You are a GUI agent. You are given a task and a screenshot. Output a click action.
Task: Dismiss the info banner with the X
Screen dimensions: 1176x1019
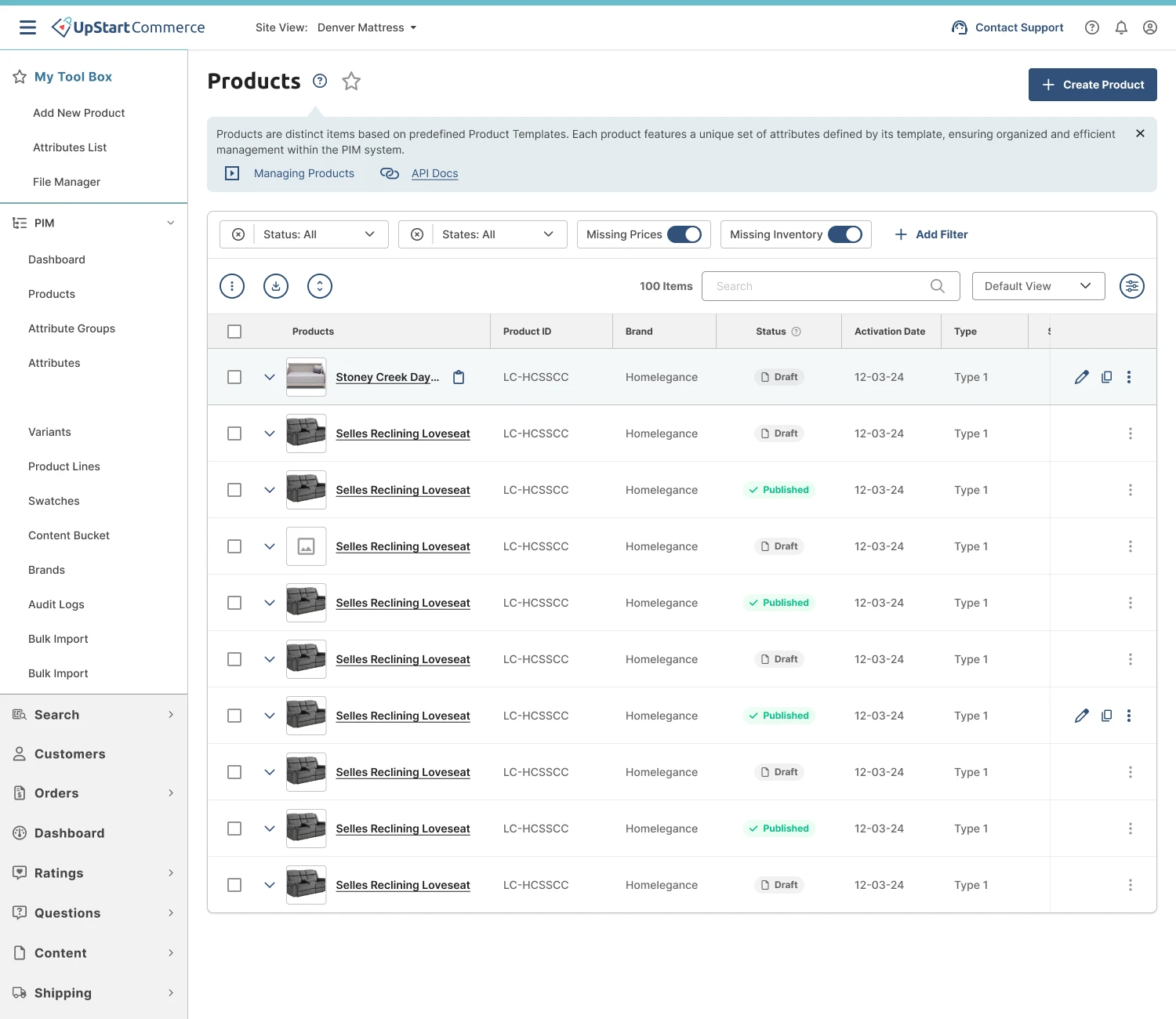1140,134
